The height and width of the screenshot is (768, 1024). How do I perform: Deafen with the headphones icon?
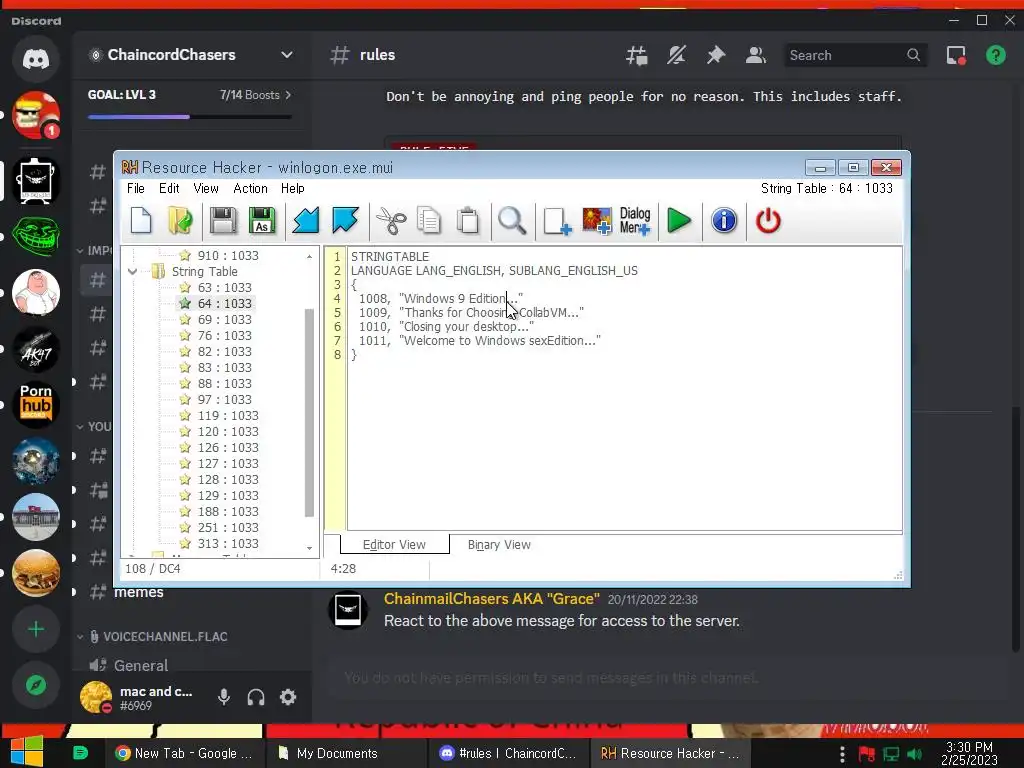[x=256, y=697]
